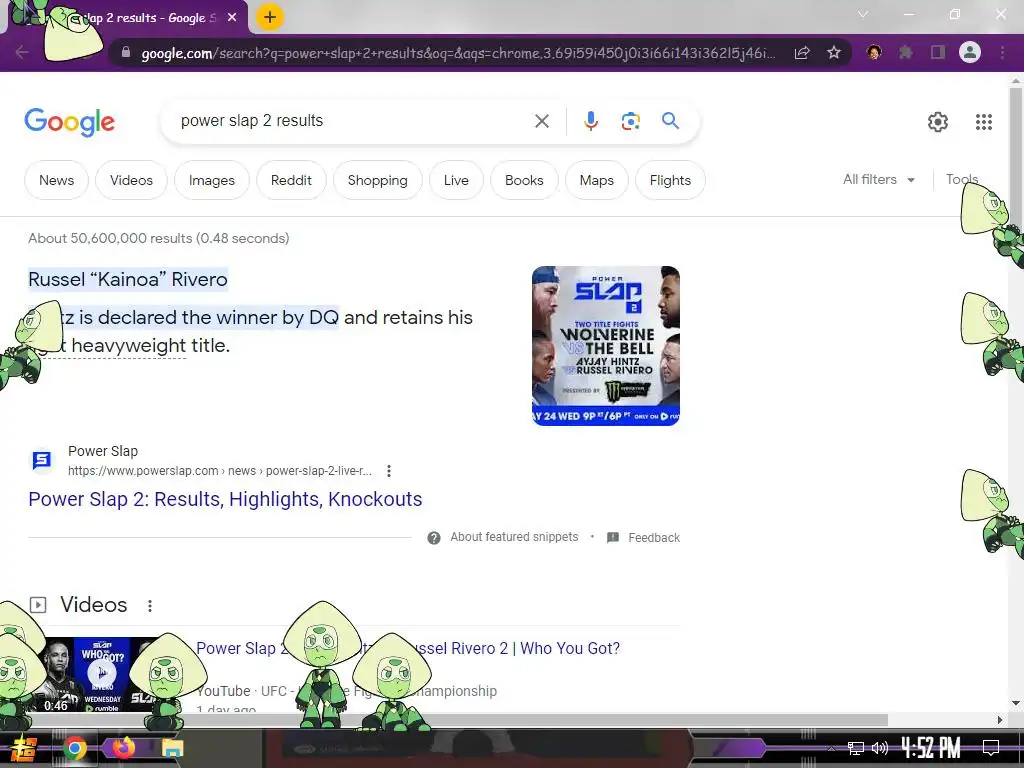Open the tab search chevron
1024x768 pixels.
(863, 14)
